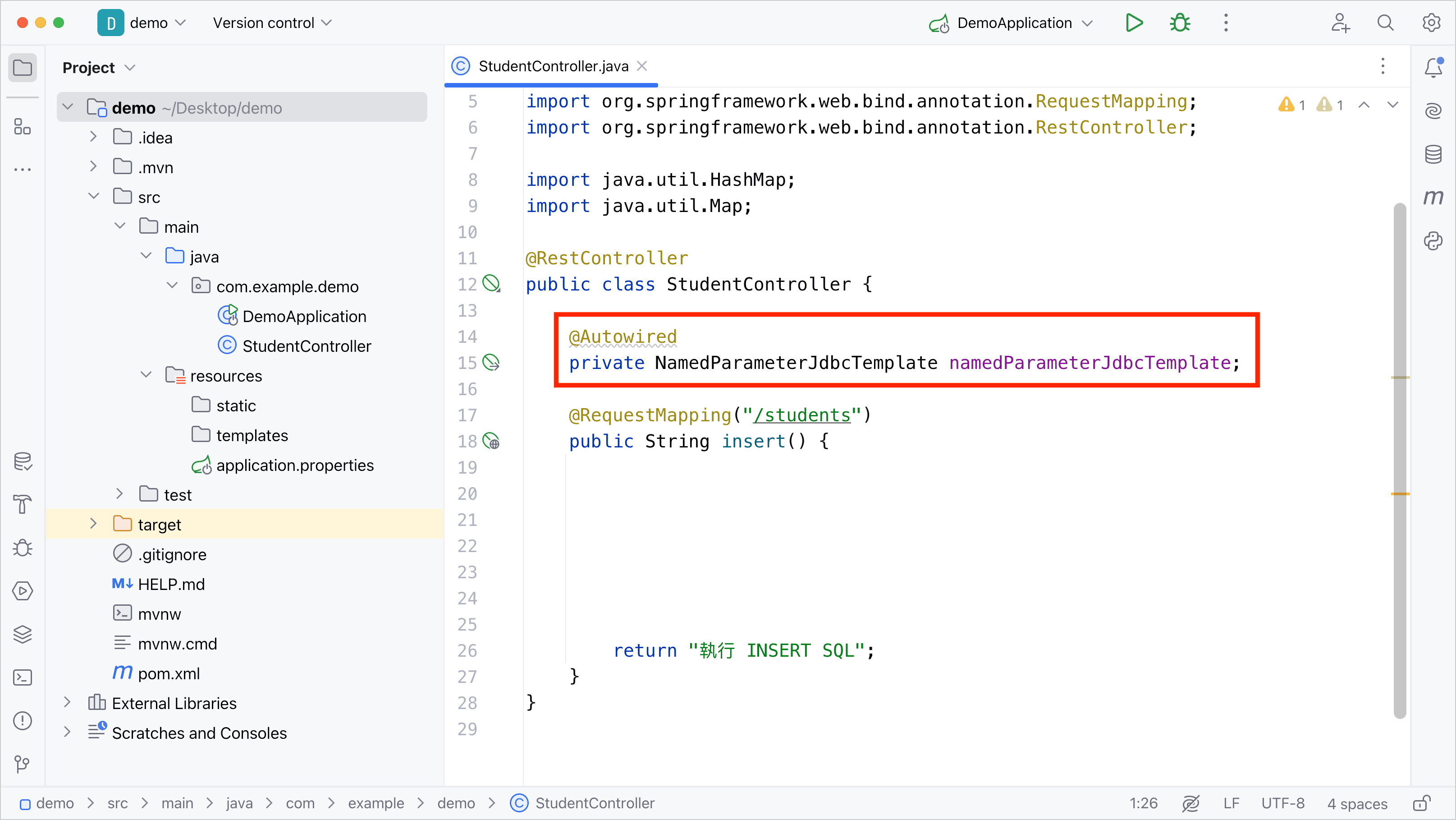Expand the .mvn folder
Screen dimensions: 1456x820
point(94,166)
